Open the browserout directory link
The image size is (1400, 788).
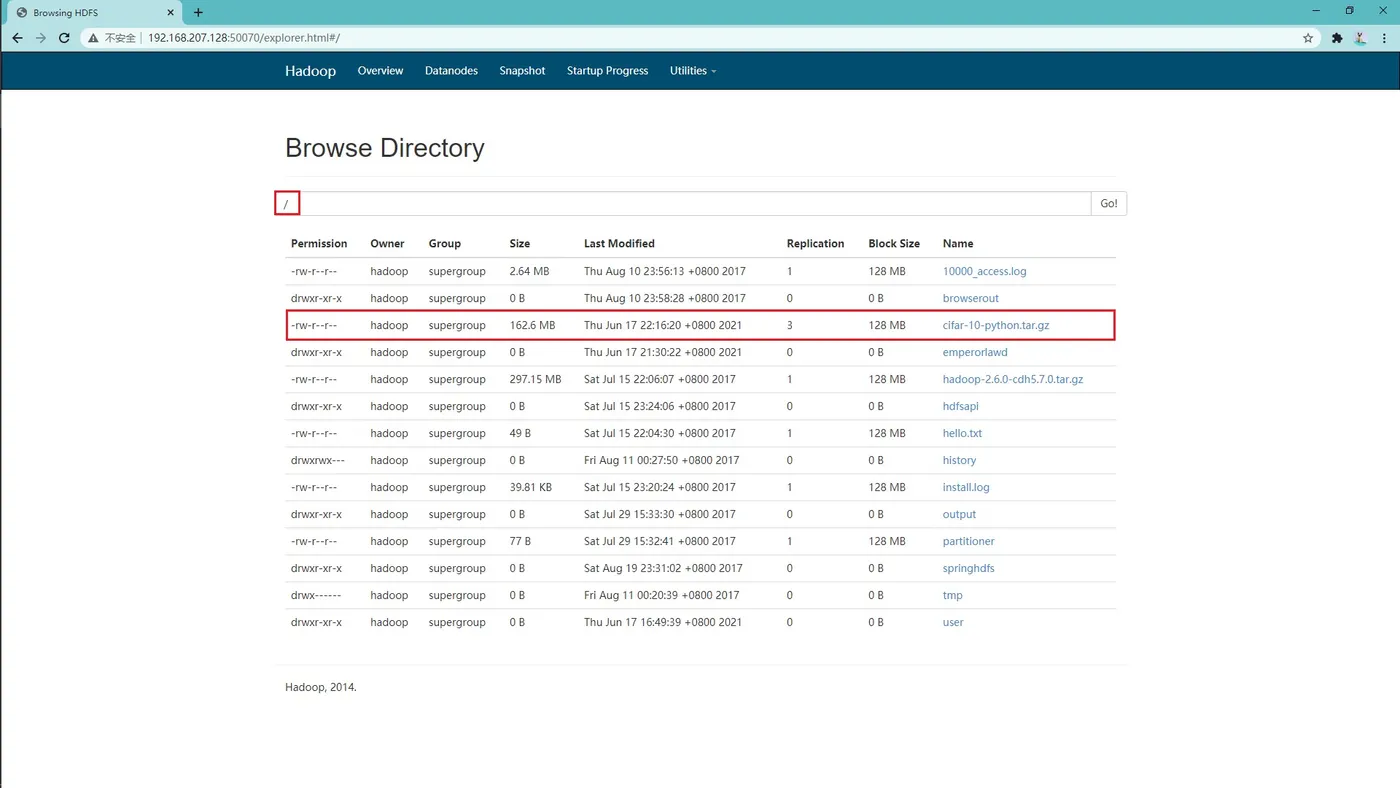tap(970, 298)
